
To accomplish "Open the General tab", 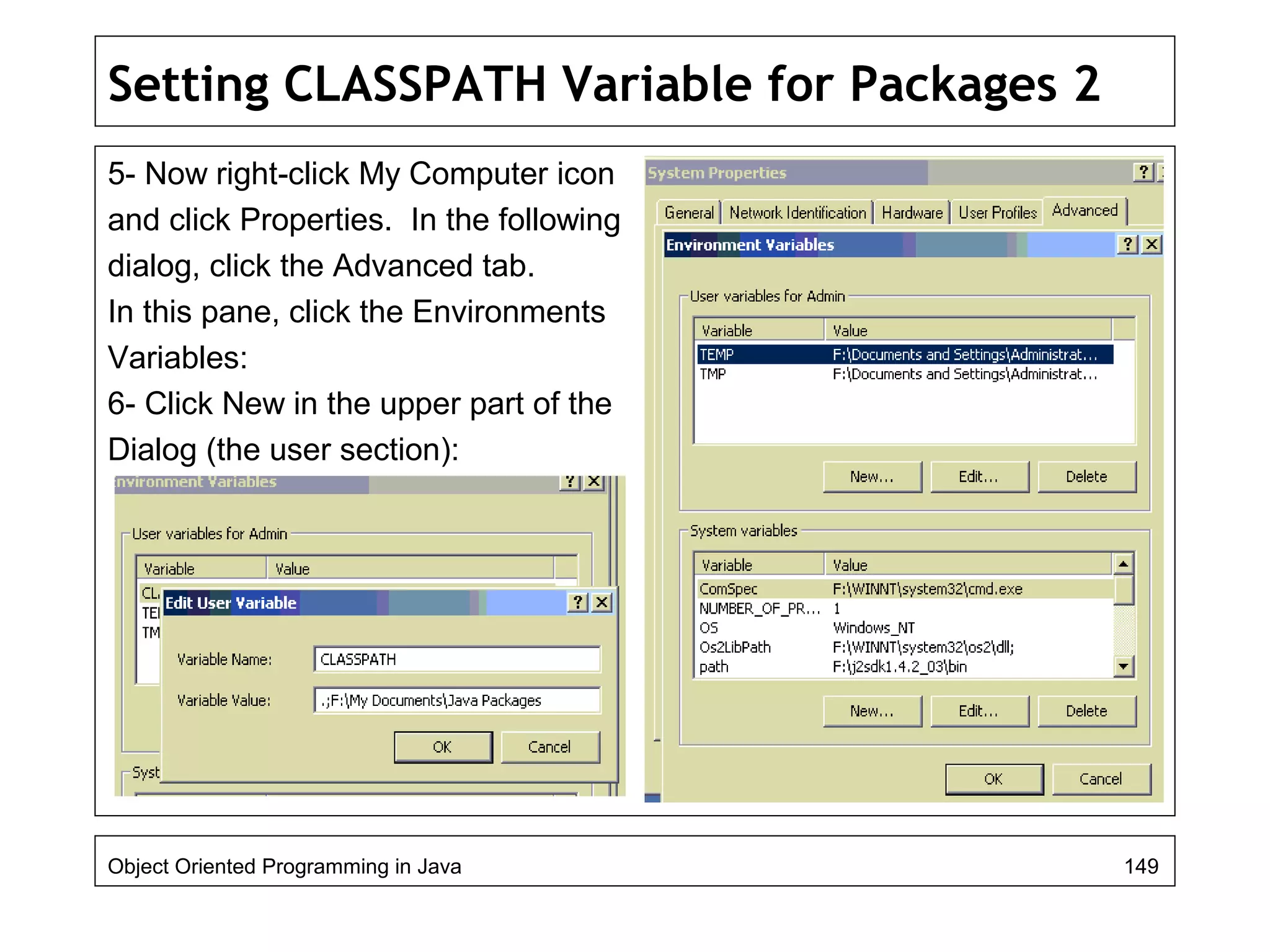I will [x=688, y=213].
